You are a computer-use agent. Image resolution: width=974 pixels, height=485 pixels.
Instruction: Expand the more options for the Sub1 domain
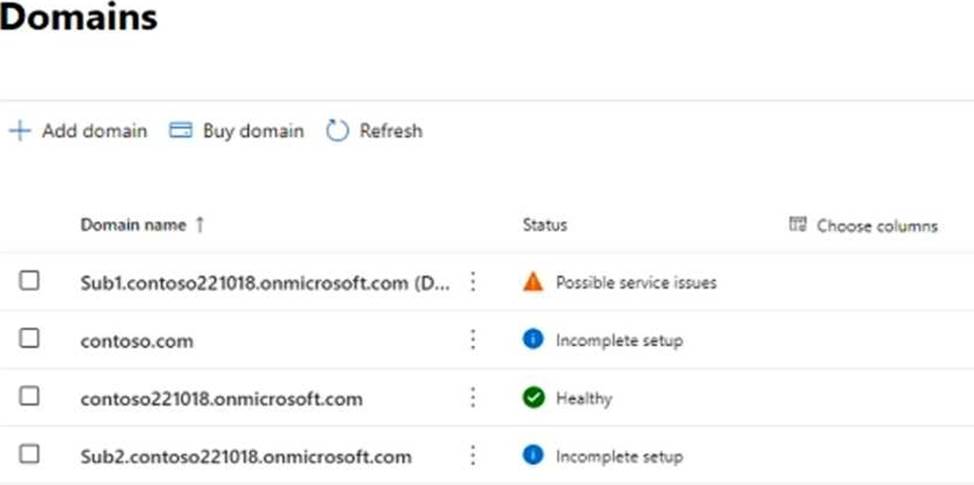point(473,282)
